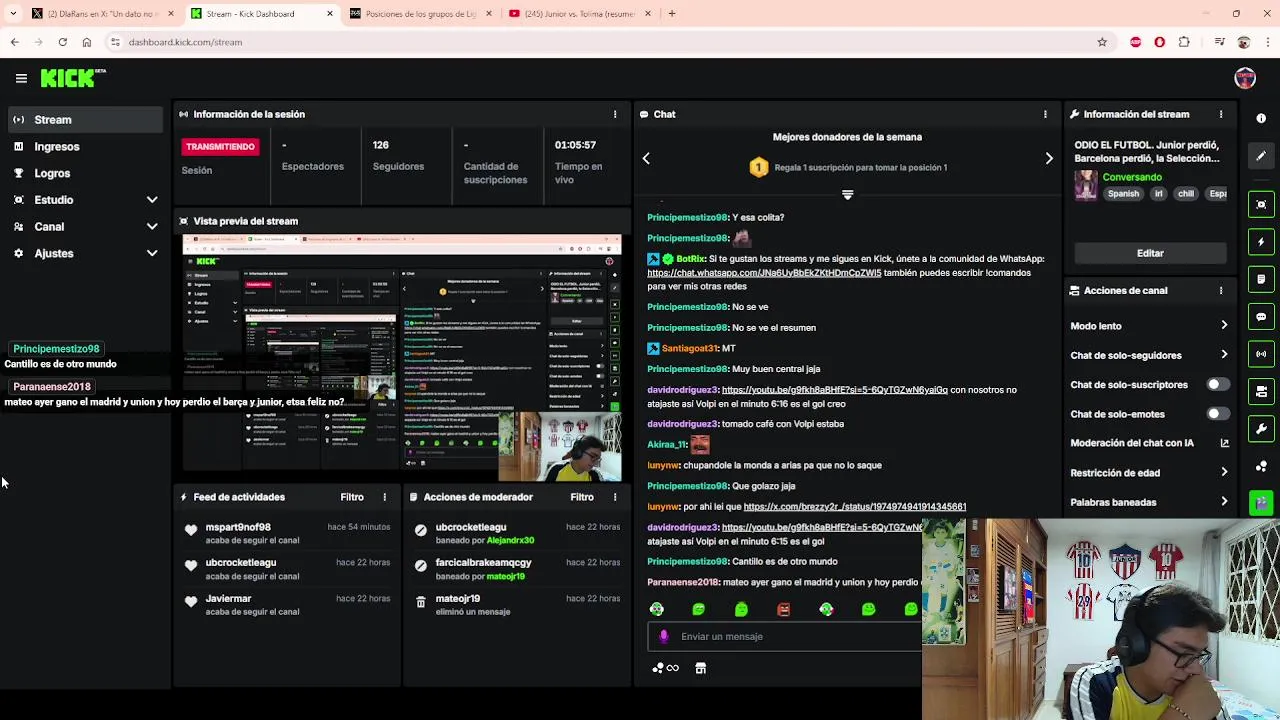Open Palabras baneadas chevron

pos(1224,502)
